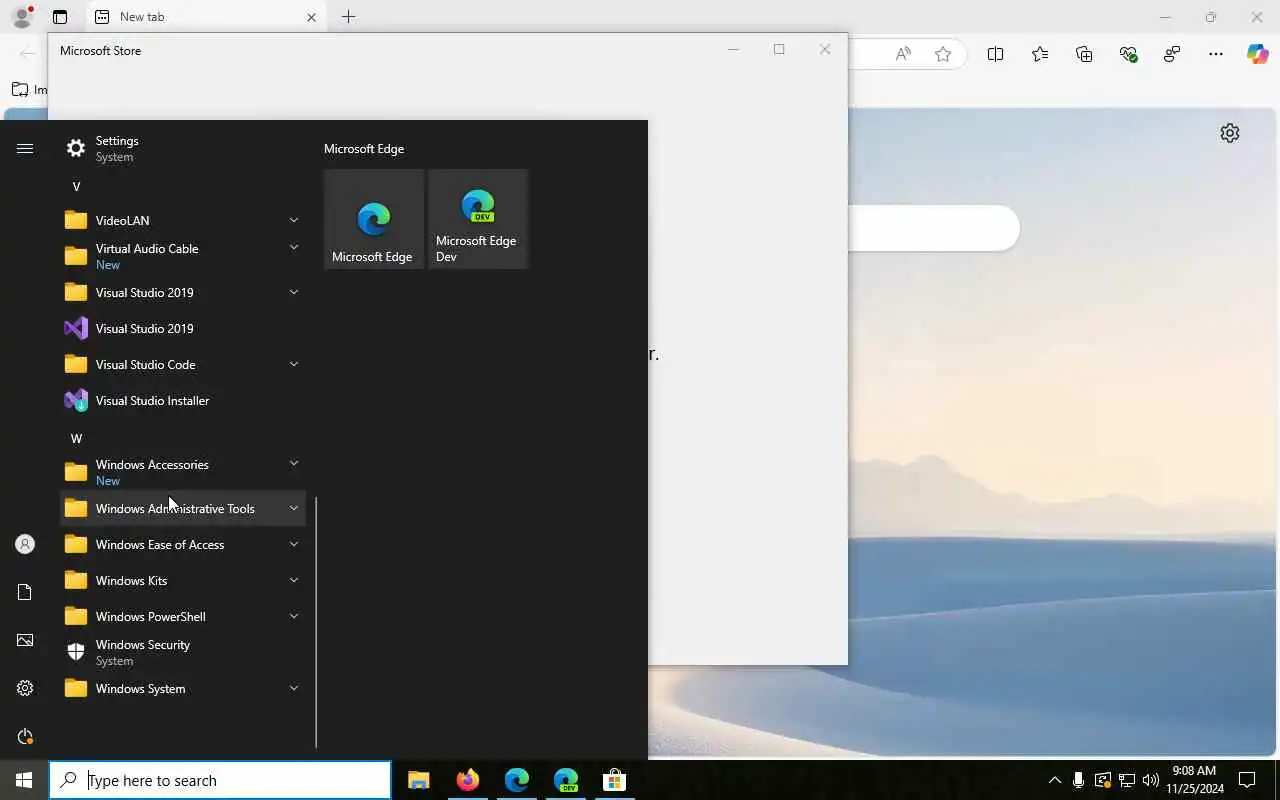The image size is (1280, 800).
Task: Click the microphone tray icon
Action: [1078, 780]
